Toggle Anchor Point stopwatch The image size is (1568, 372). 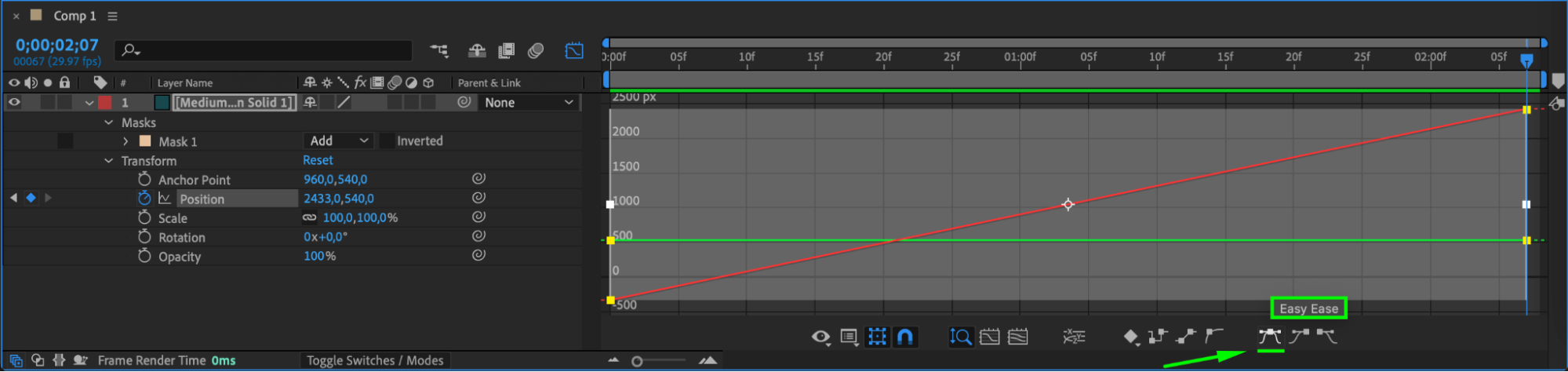click(144, 179)
